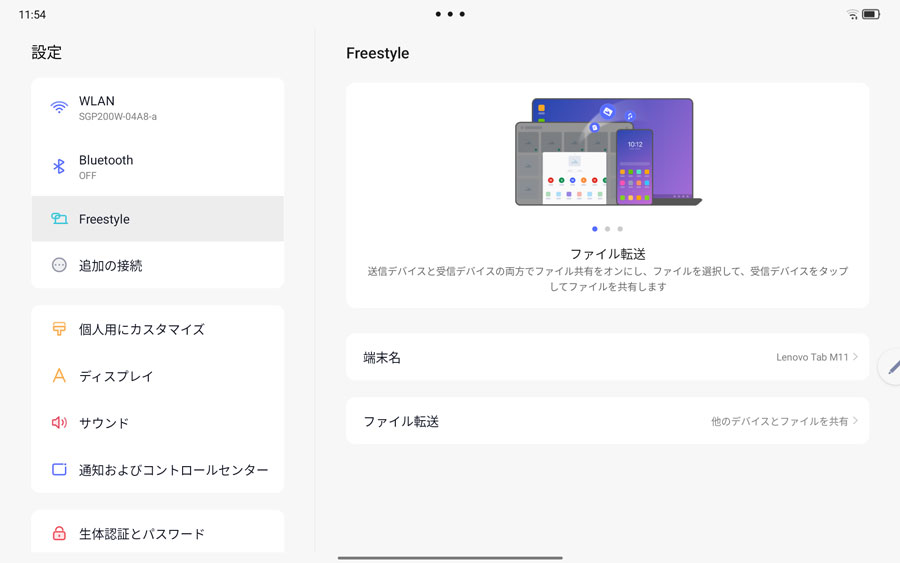Tap the 追加の接続 ellipsis icon
Image resolution: width=900 pixels, height=563 pixels.
[59, 265]
